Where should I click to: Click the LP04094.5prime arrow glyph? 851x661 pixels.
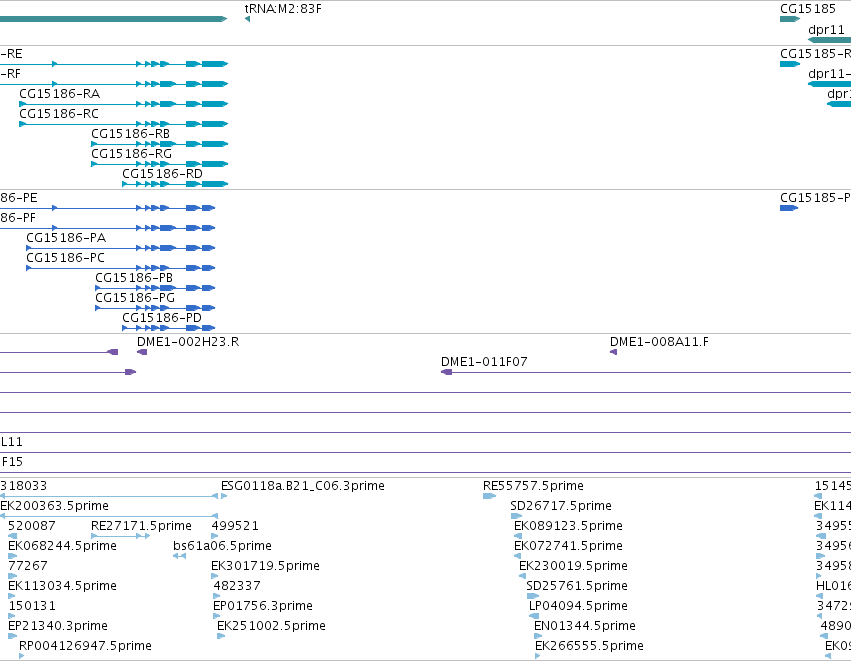pos(534,616)
